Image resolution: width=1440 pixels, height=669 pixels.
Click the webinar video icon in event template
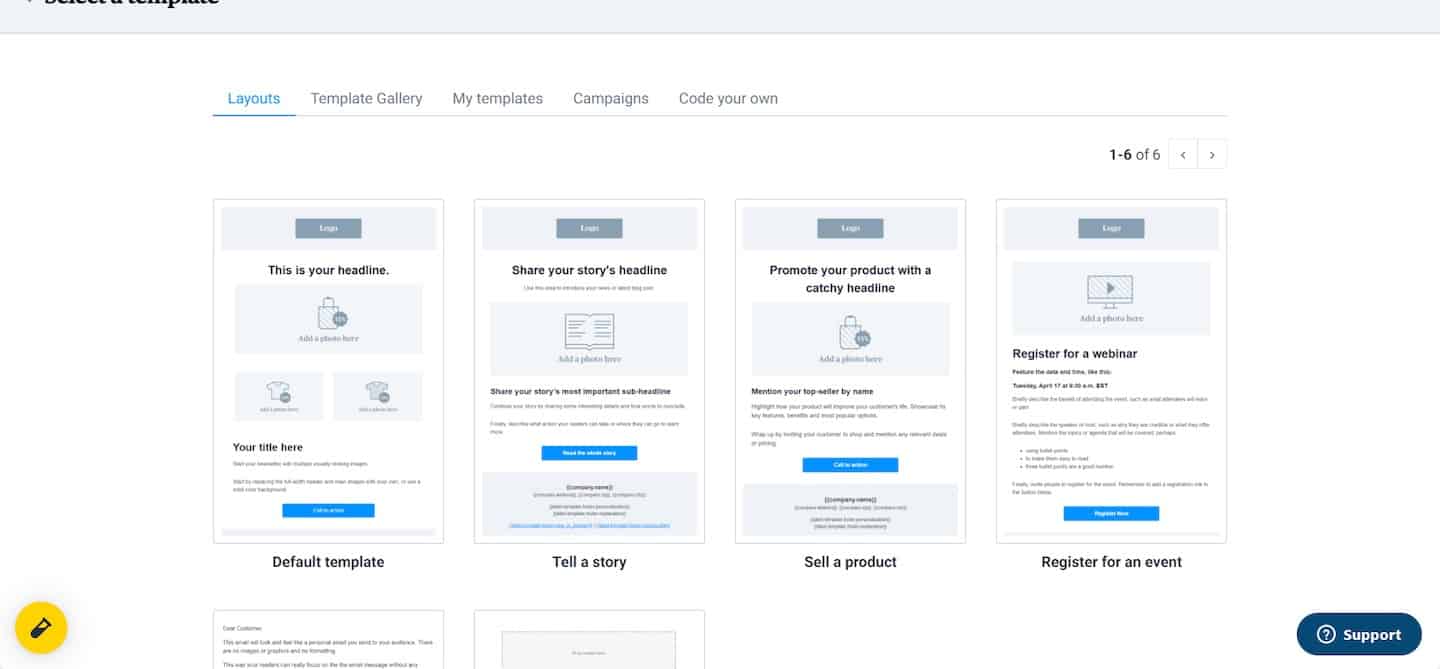(x=1110, y=290)
